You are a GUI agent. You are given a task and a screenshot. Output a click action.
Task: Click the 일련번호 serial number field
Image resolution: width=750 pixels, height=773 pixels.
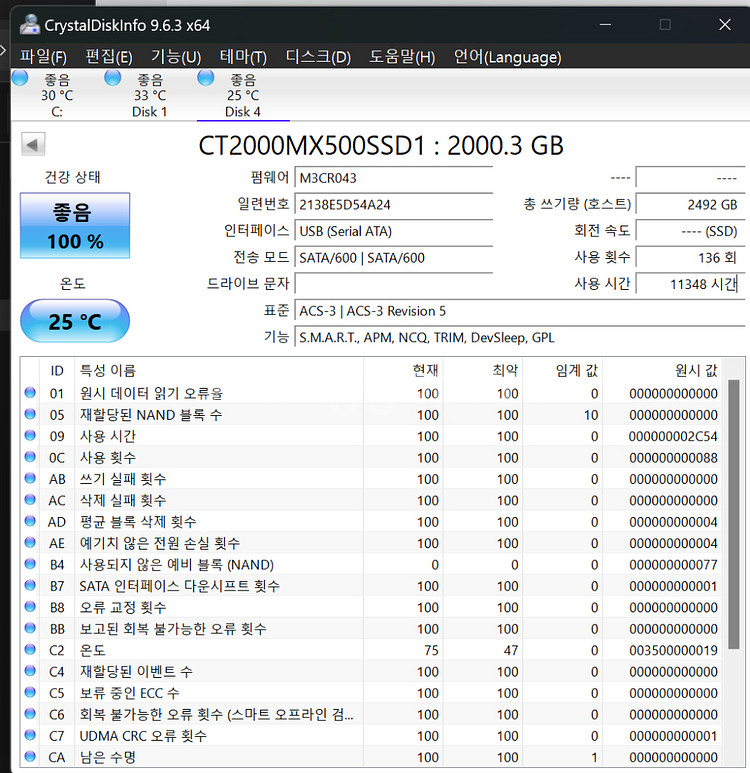(x=394, y=204)
